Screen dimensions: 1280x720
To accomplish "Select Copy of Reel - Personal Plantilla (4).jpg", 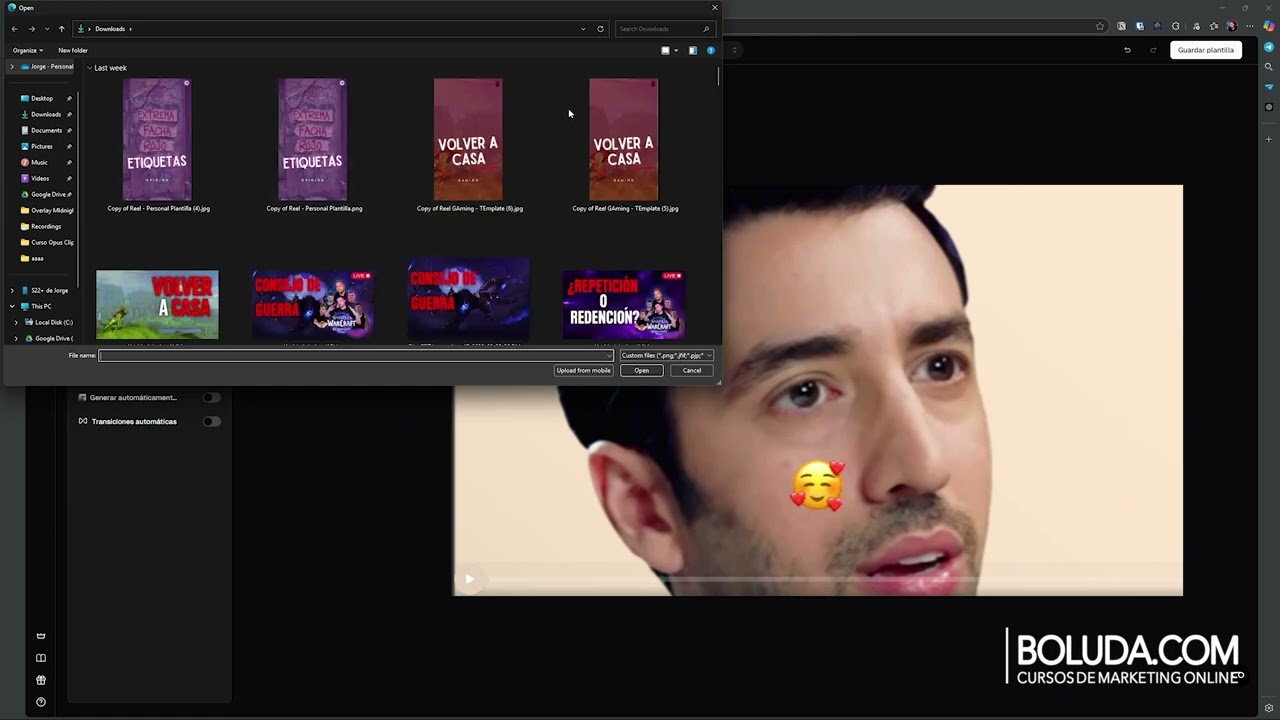I will (x=157, y=145).
